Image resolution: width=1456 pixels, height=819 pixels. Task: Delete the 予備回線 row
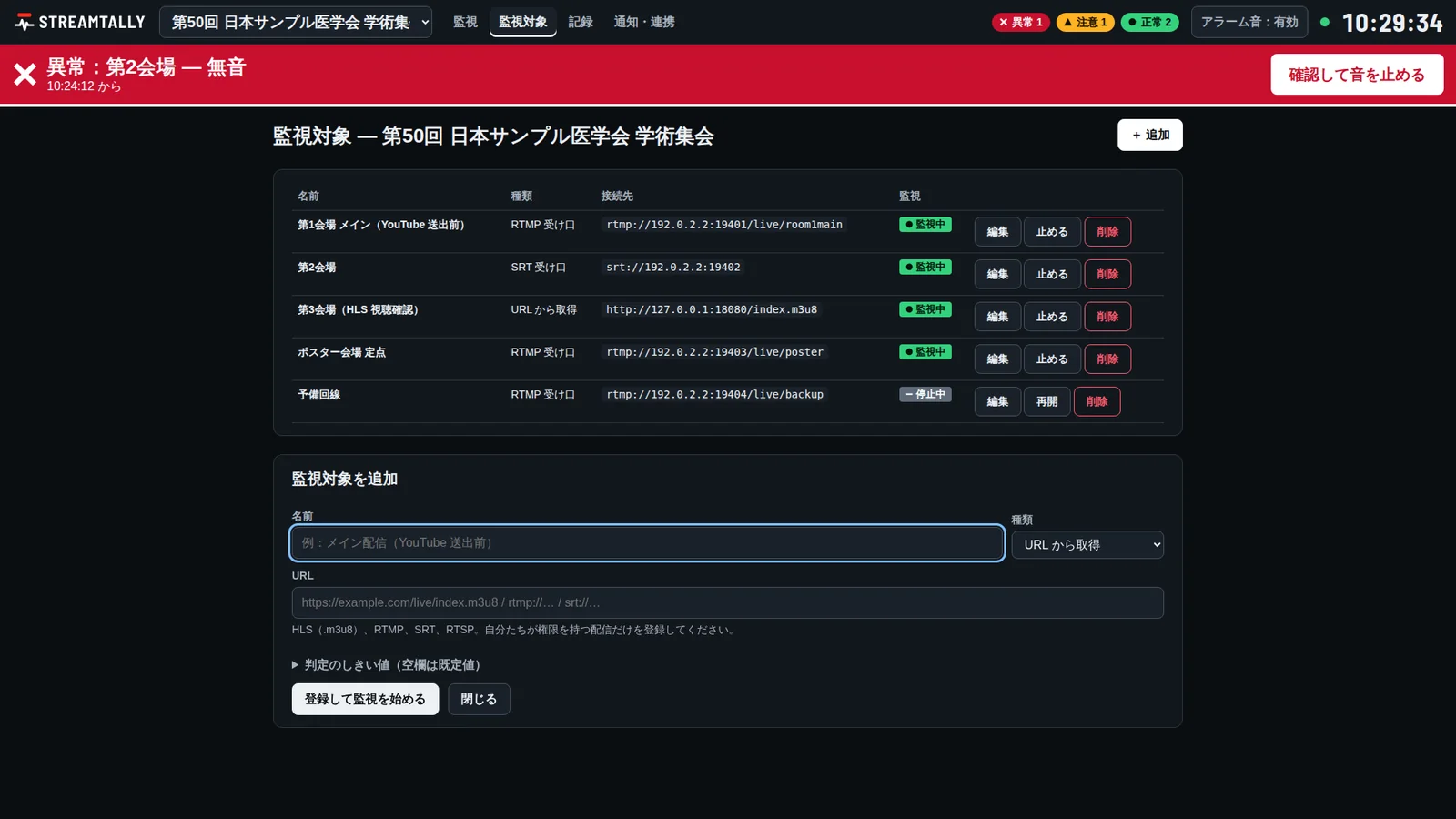(x=1097, y=401)
